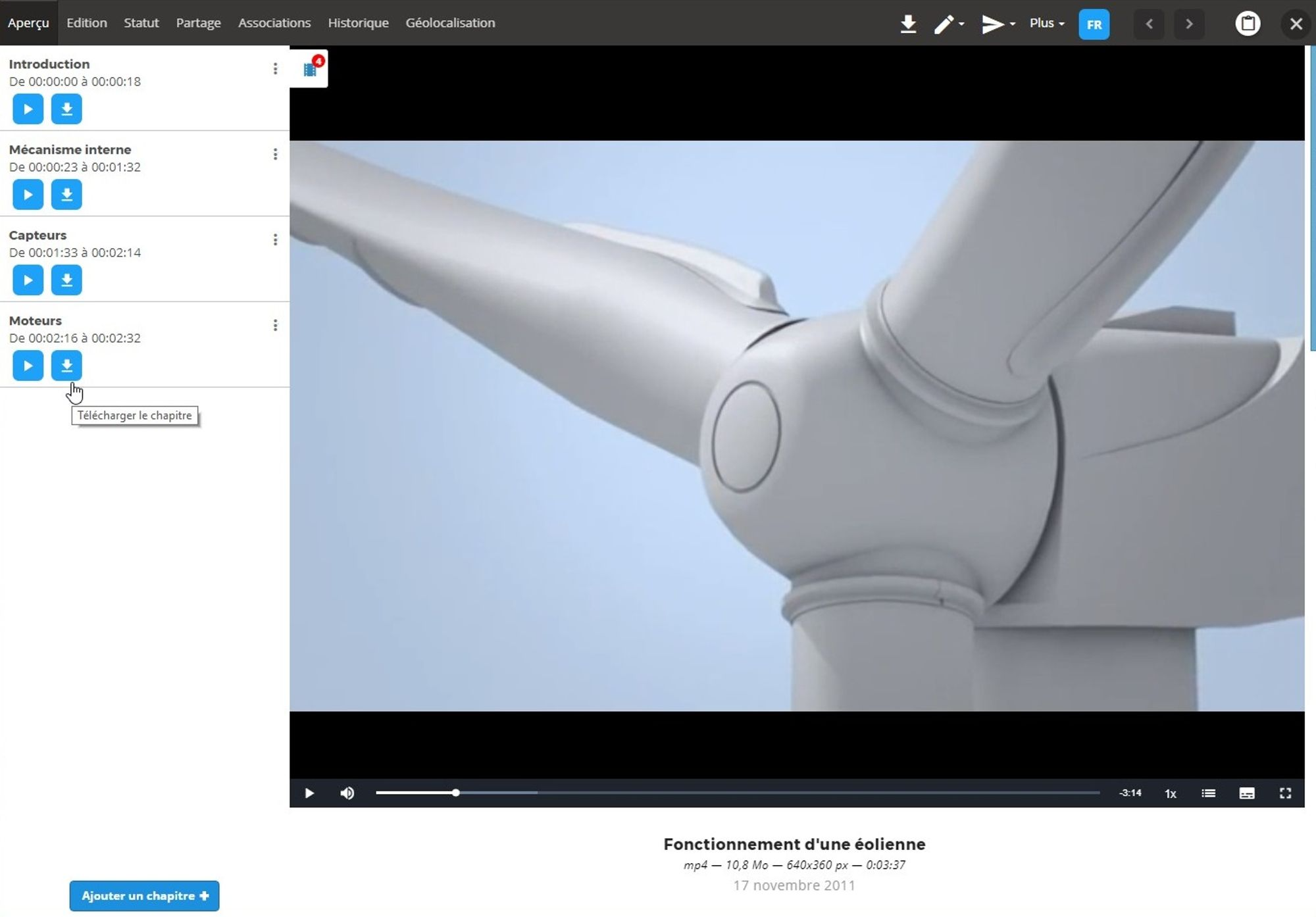
Task: Click the video progress bar
Action: (x=737, y=793)
